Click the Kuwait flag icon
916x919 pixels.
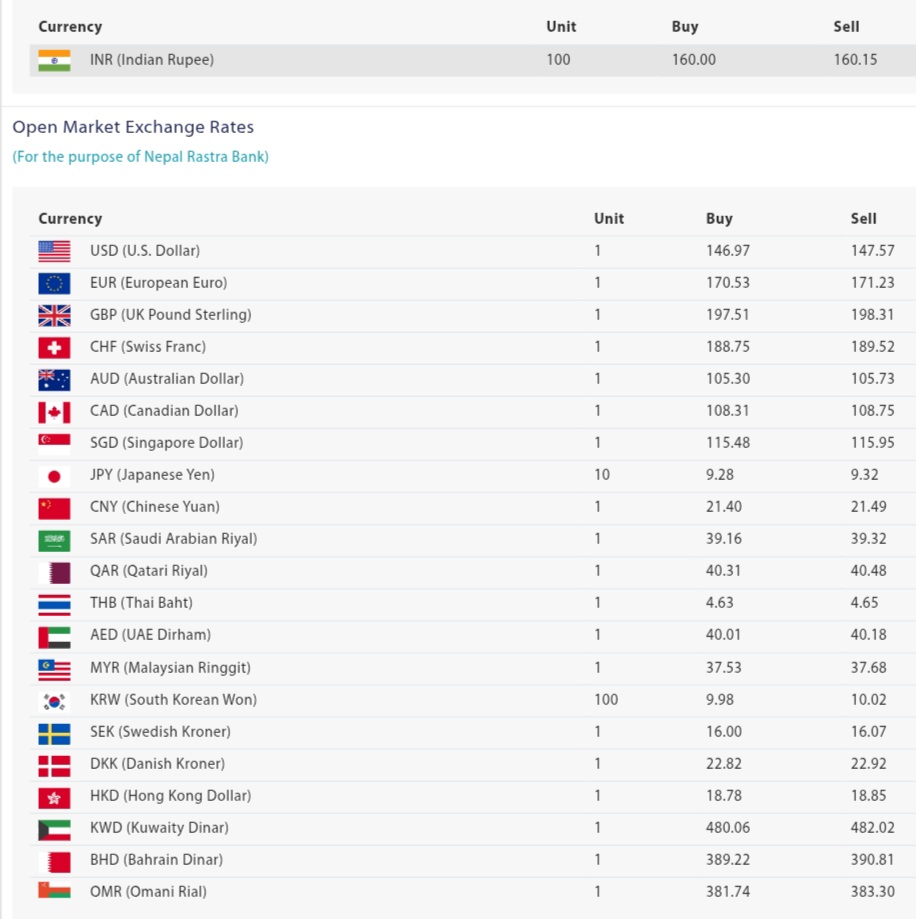[x=54, y=828]
